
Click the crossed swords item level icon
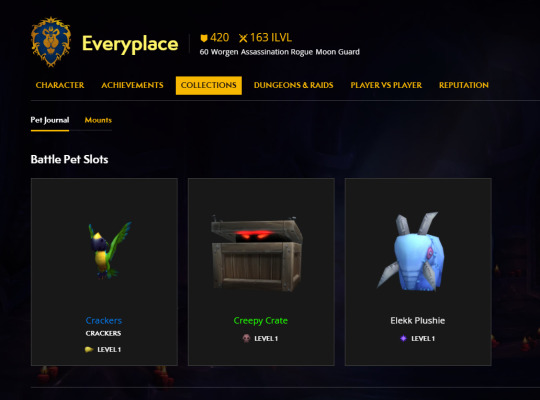pos(243,38)
